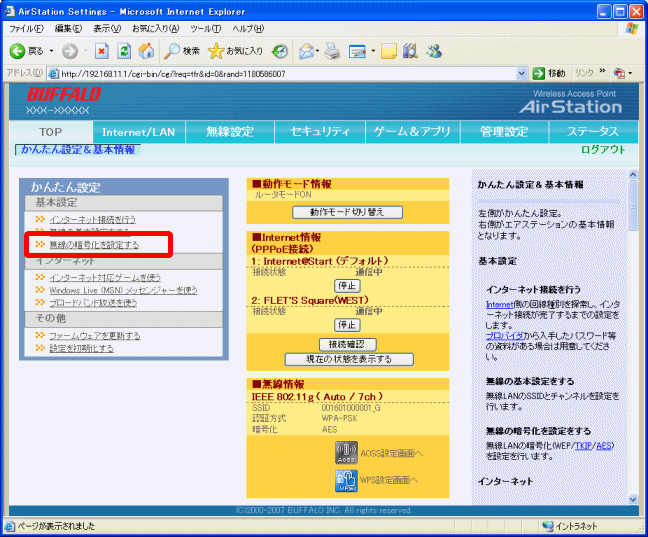Click the Mail envelope icon
Image resolution: width=648 pixels, height=537 pixels.
306,51
